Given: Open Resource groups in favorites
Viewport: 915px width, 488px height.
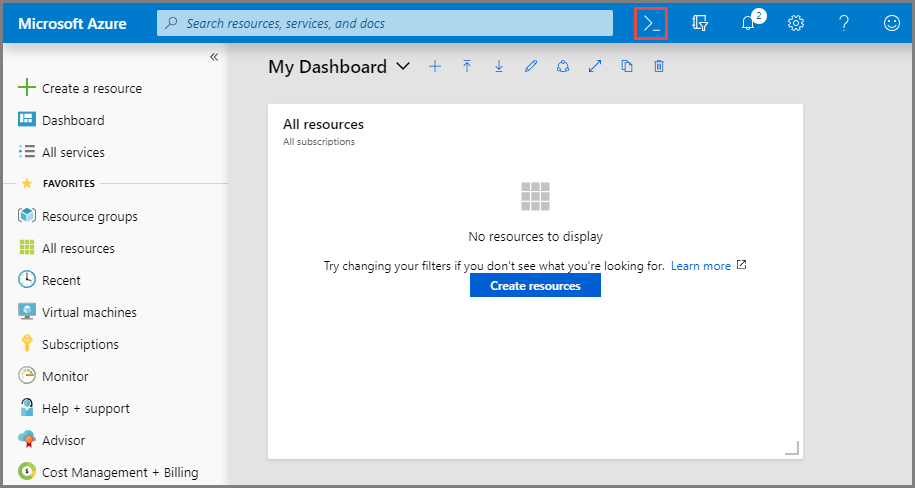Looking at the screenshot, I should 89,217.
